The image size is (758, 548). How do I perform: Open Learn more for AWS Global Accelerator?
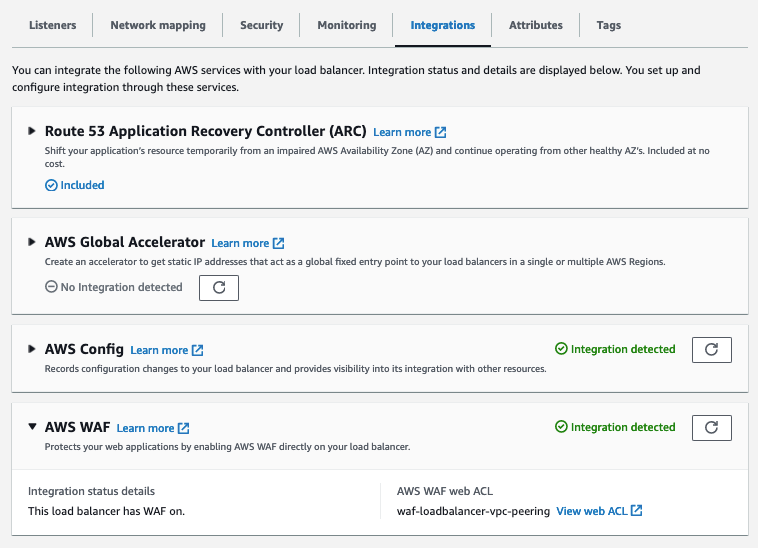coord(248,243)
